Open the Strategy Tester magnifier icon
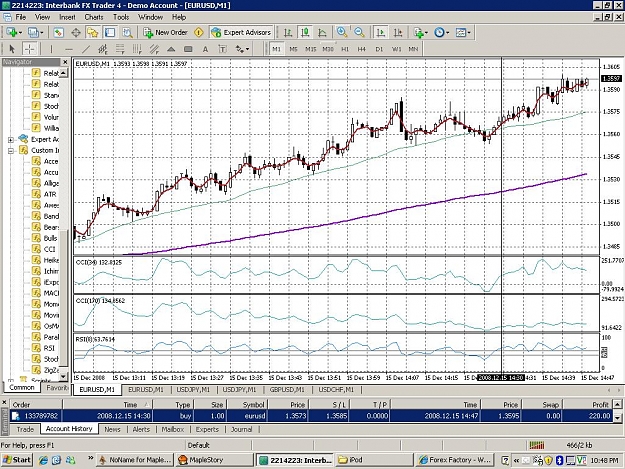This screenshot has width=625, height=469. [127, 32]
